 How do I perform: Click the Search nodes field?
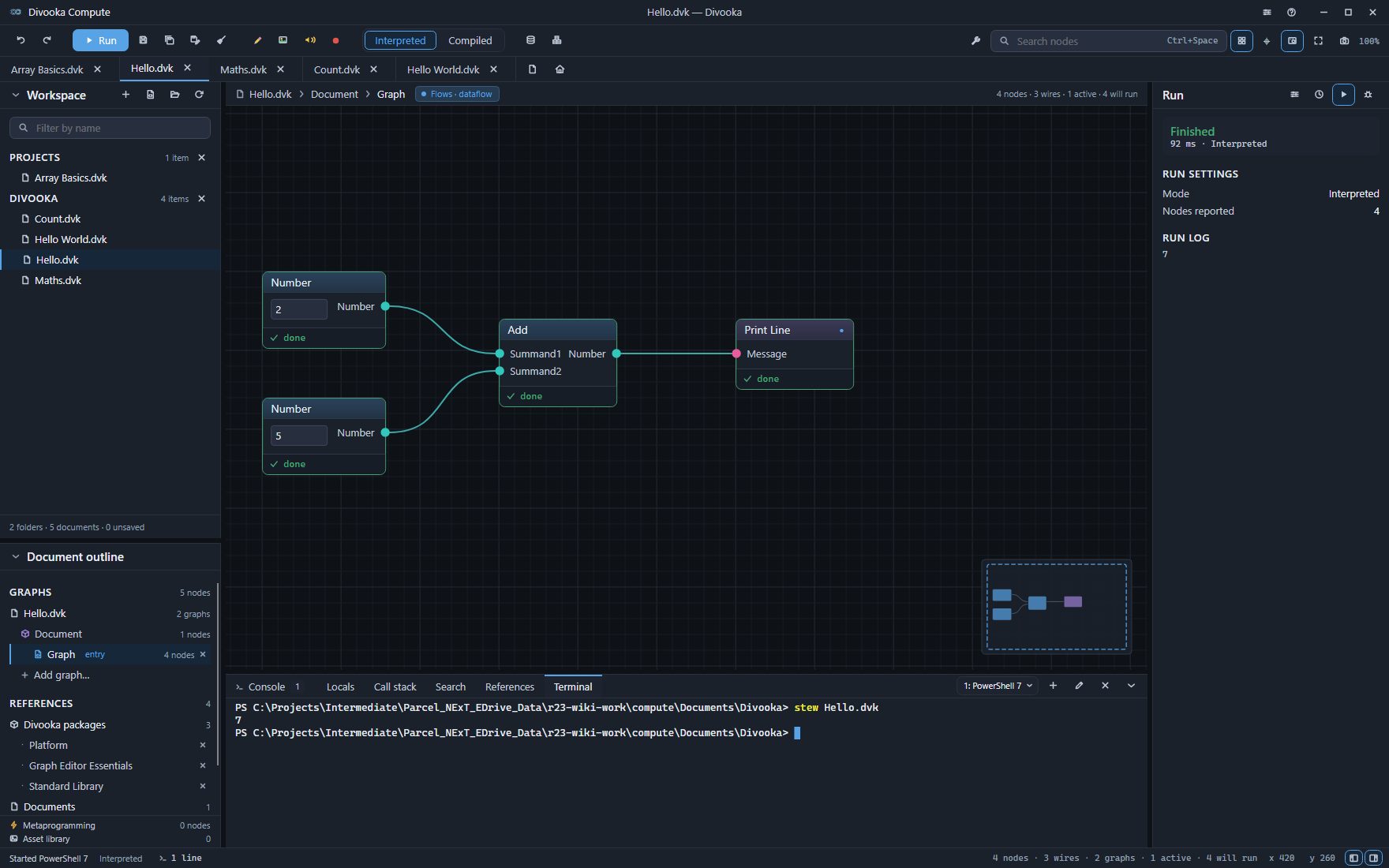point(1108,41)
